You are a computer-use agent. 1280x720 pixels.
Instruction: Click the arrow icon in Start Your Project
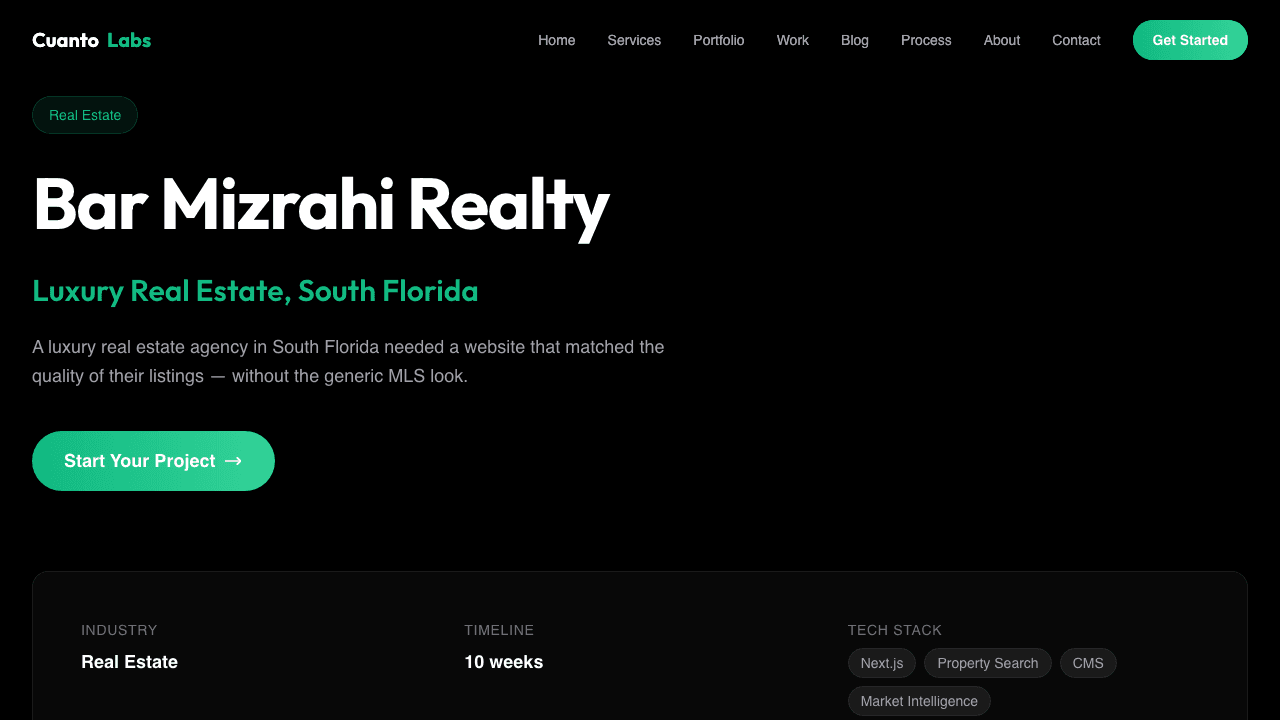(x=234, y=461)
